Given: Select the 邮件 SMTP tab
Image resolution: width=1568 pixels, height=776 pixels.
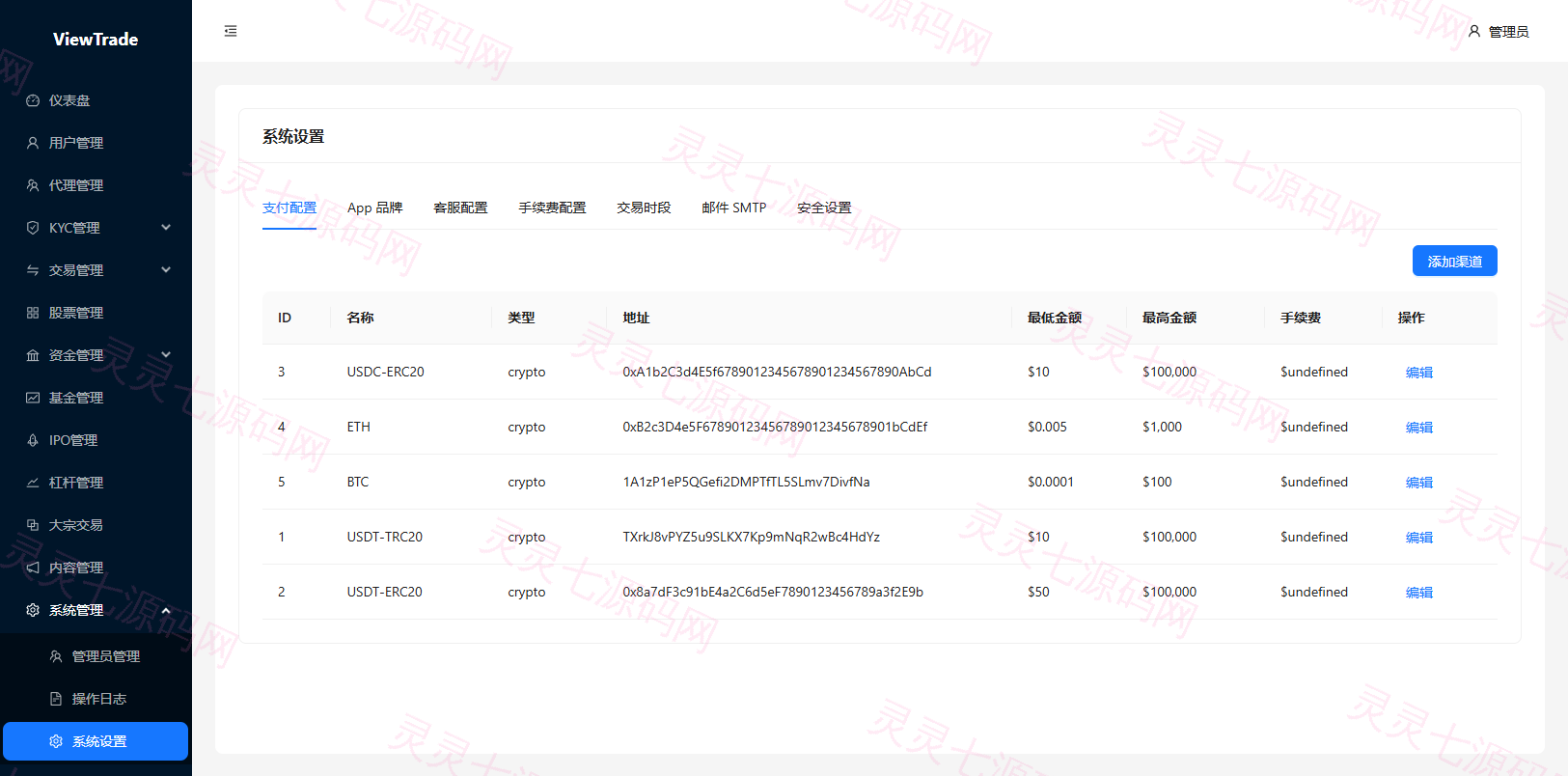Looking at the screenshot, I should point(734,208).
